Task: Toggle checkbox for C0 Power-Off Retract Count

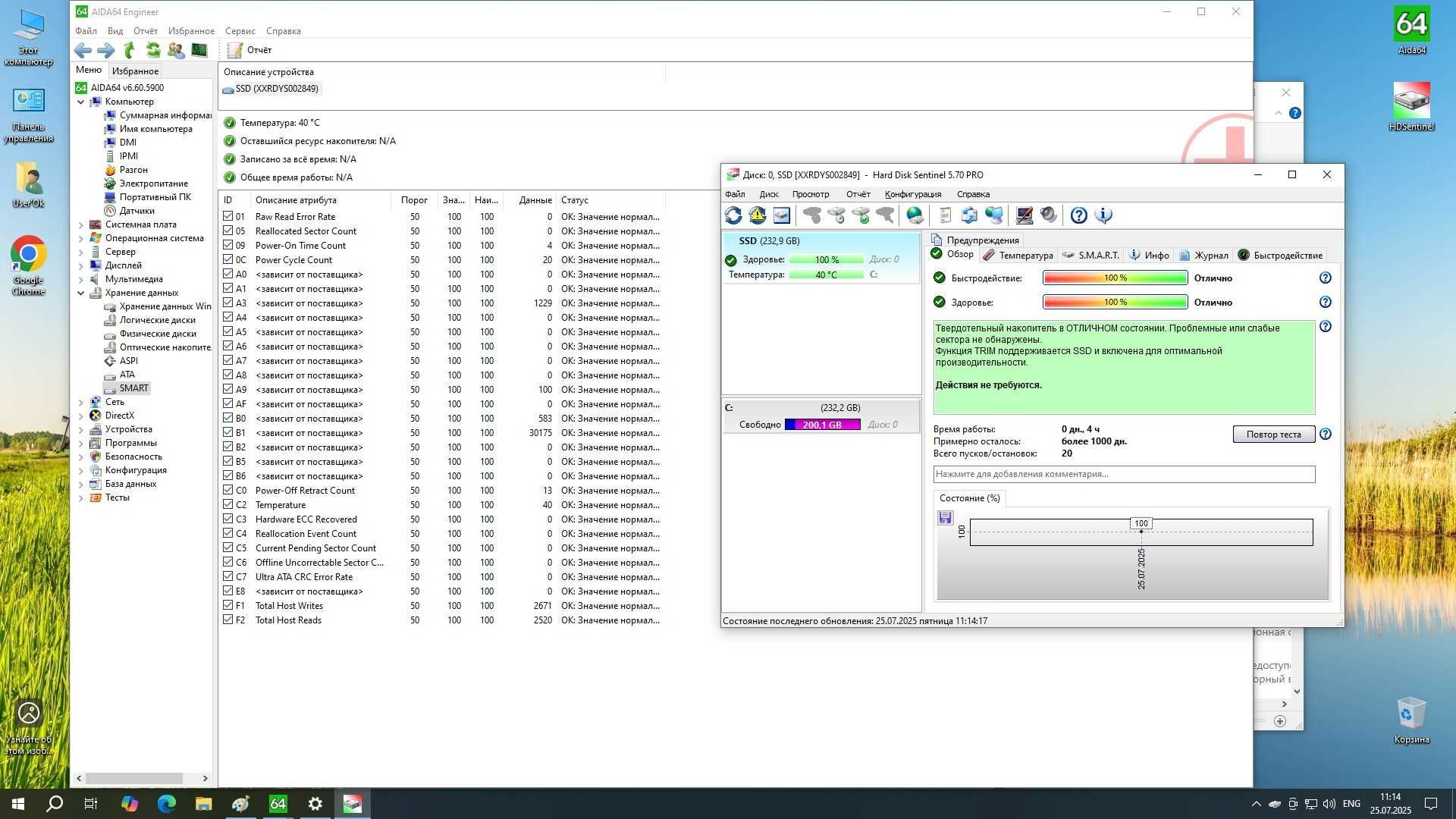Action: coord(227,490)
